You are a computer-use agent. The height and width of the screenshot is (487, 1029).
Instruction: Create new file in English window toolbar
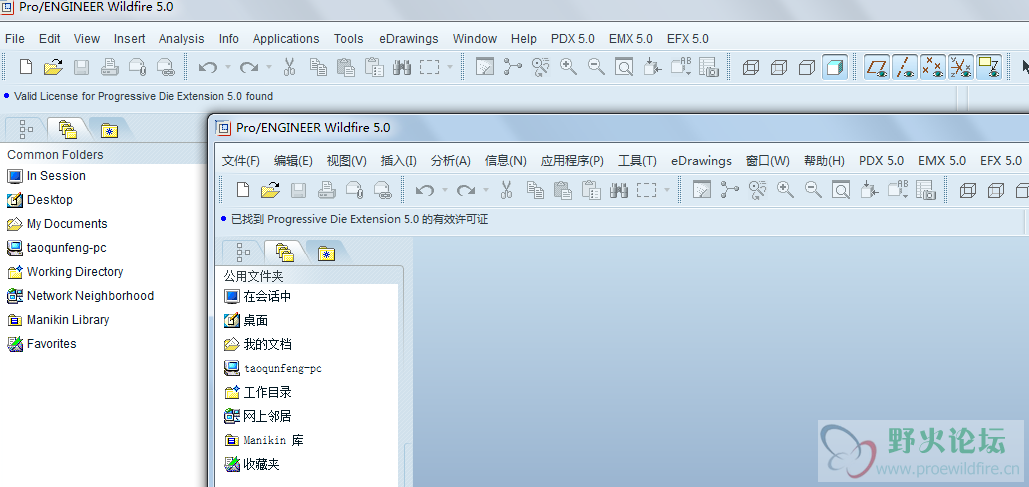pos(26,67)
